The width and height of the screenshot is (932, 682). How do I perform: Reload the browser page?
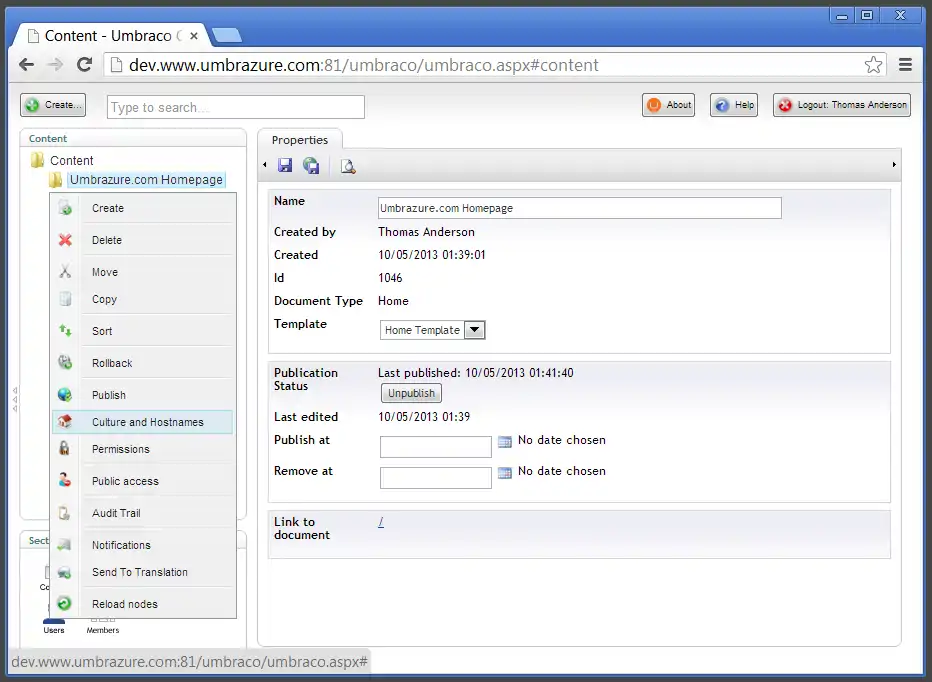click(84, 64)
